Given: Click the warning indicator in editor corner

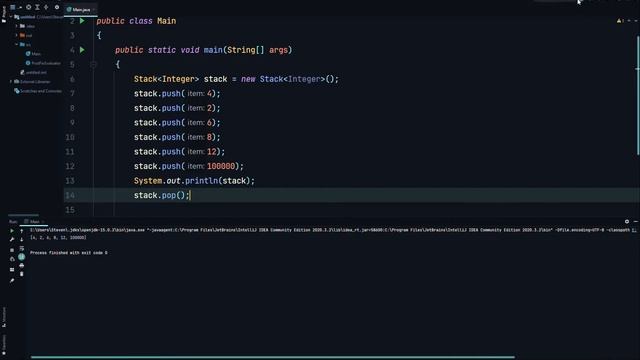Looking at the screenshot, I should coord(620,20).
